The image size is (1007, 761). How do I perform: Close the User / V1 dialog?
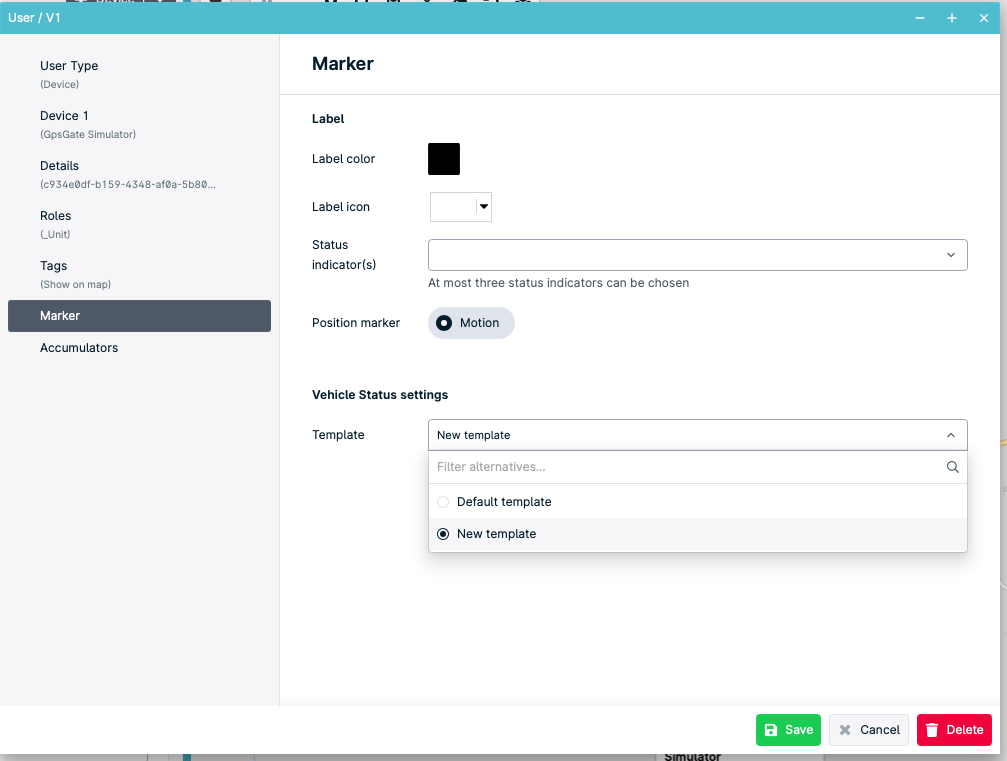pos(983,18)
